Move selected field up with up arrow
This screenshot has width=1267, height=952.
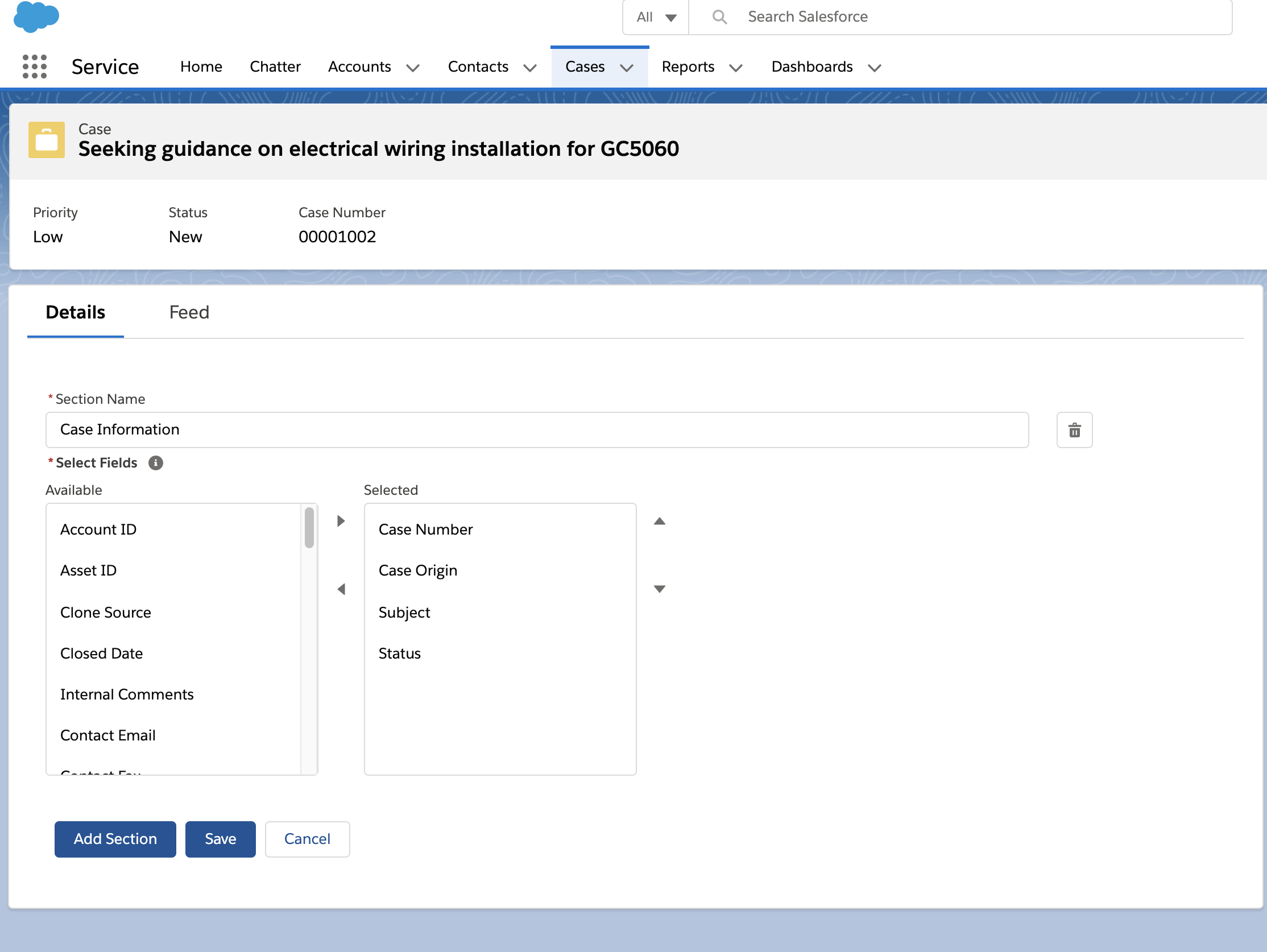click(x=659, y=521)
